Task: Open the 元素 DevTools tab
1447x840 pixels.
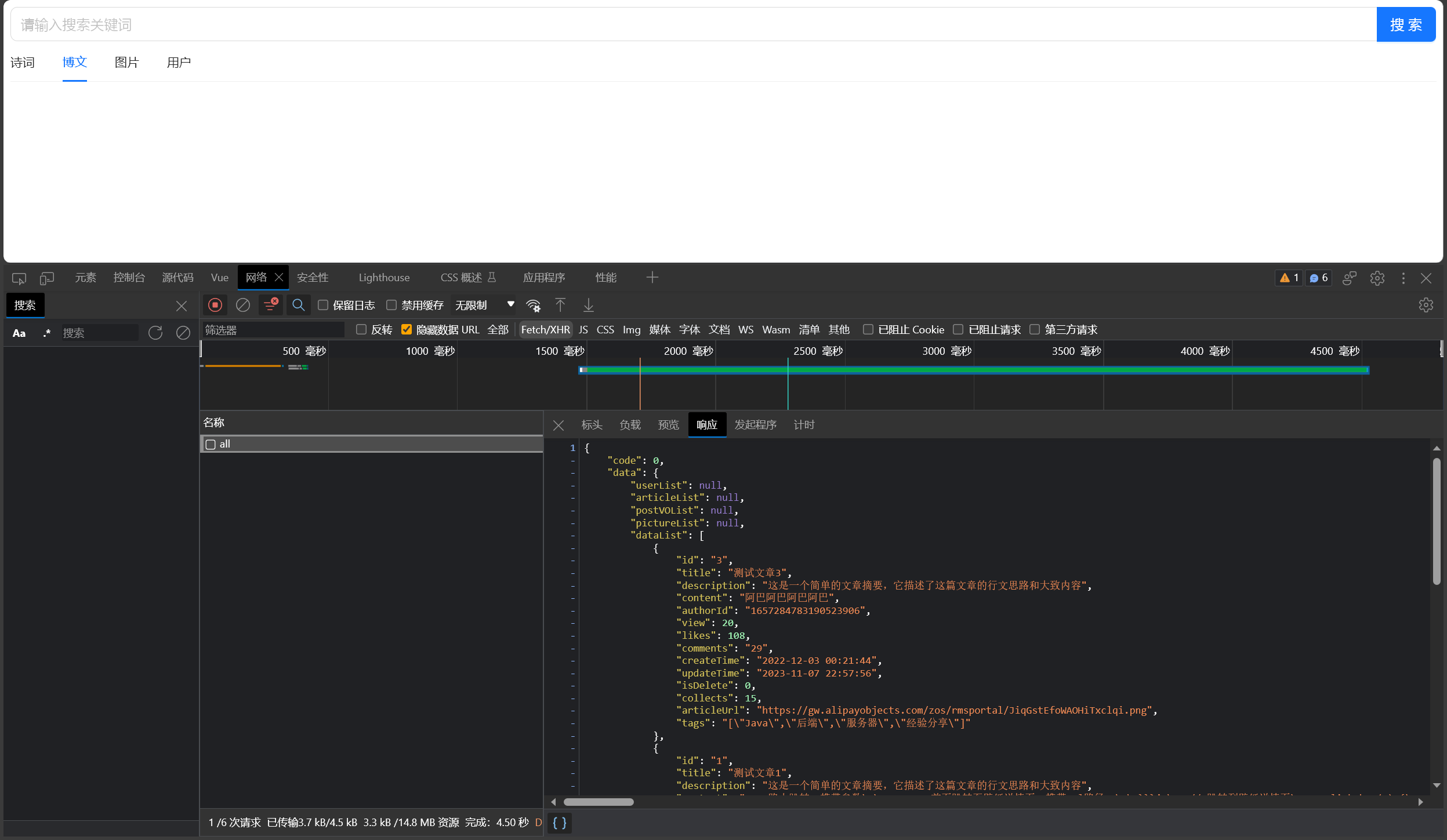Action: pyautogui.click(x=86, y=278)
